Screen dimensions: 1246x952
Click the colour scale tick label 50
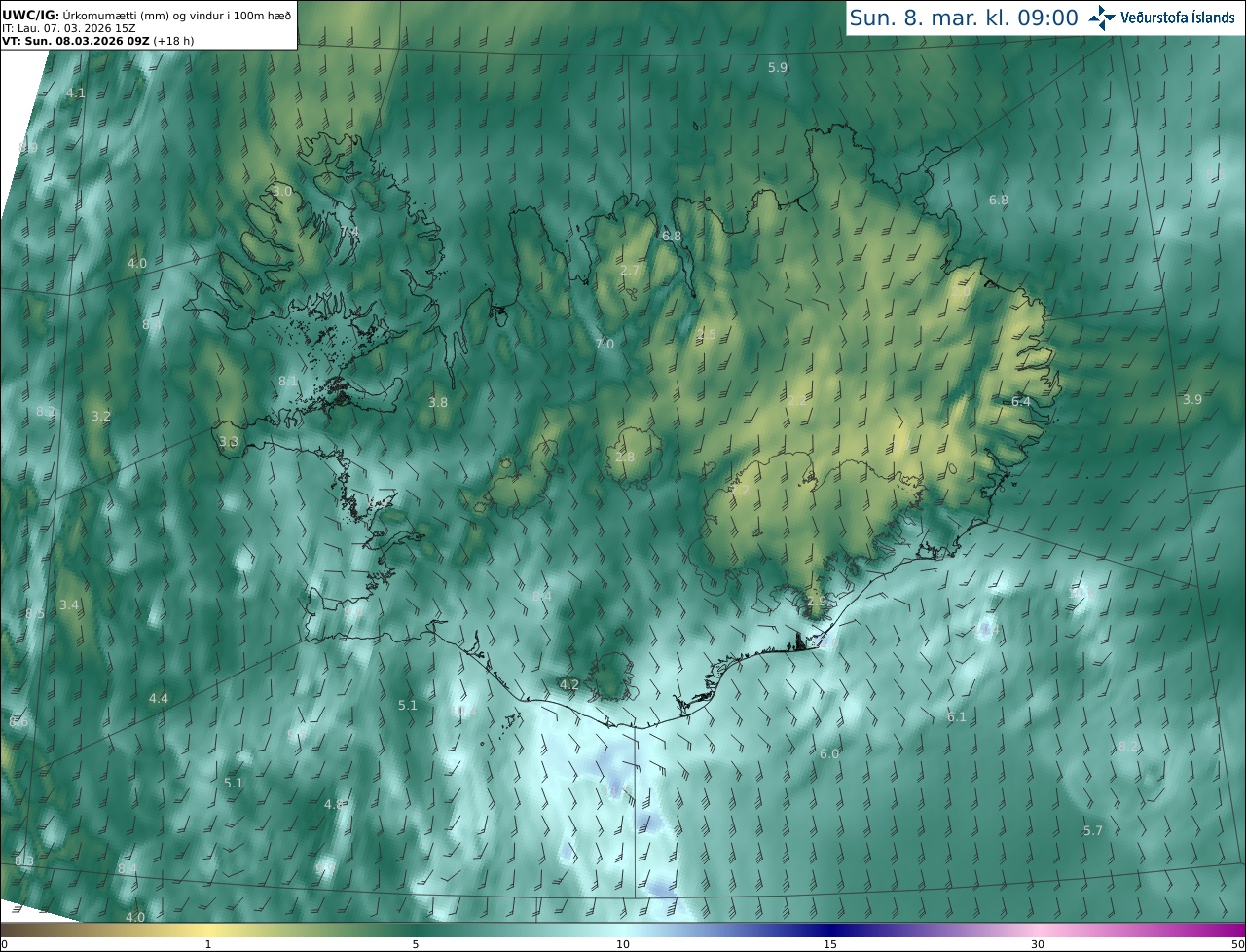tap(1238, 944)
